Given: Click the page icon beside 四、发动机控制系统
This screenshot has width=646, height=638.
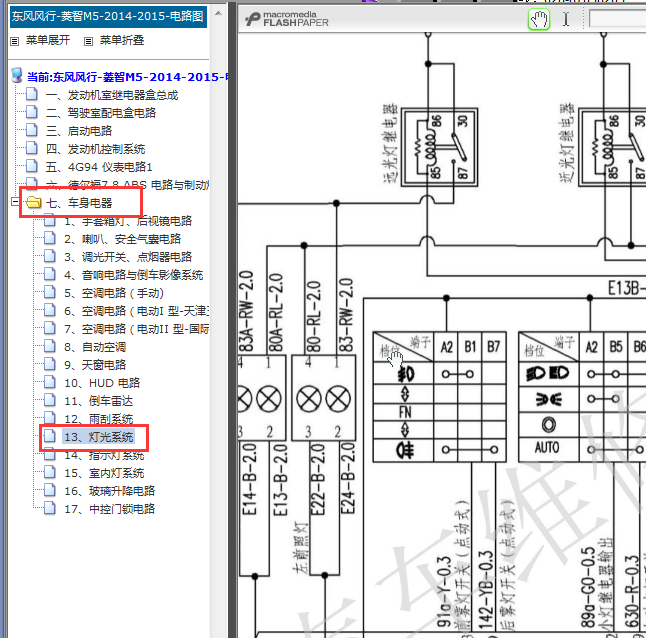Looking at the screenshot, I should [32, 148].
